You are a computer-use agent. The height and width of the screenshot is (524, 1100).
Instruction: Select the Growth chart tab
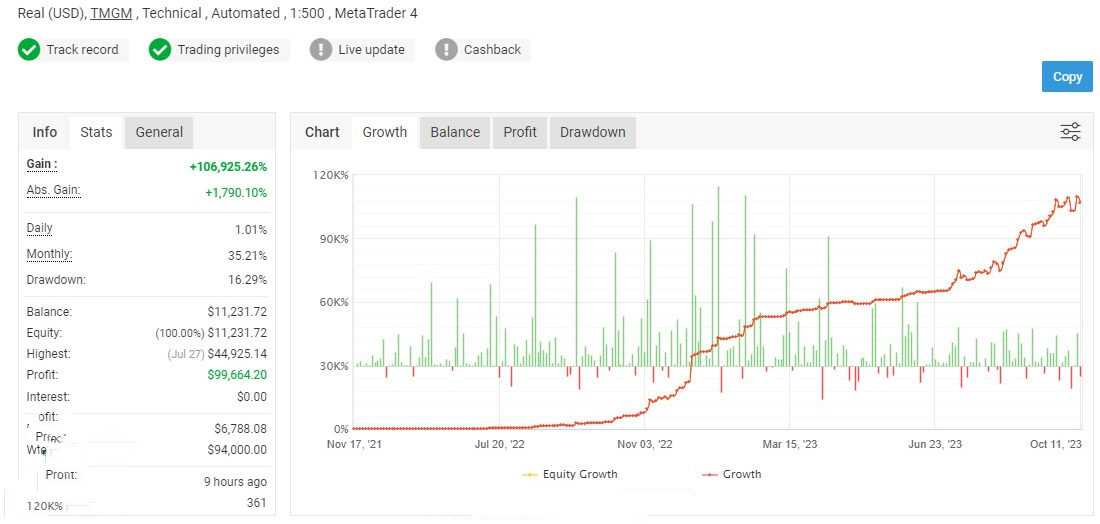pyautogui.click(x=385, y=132)
